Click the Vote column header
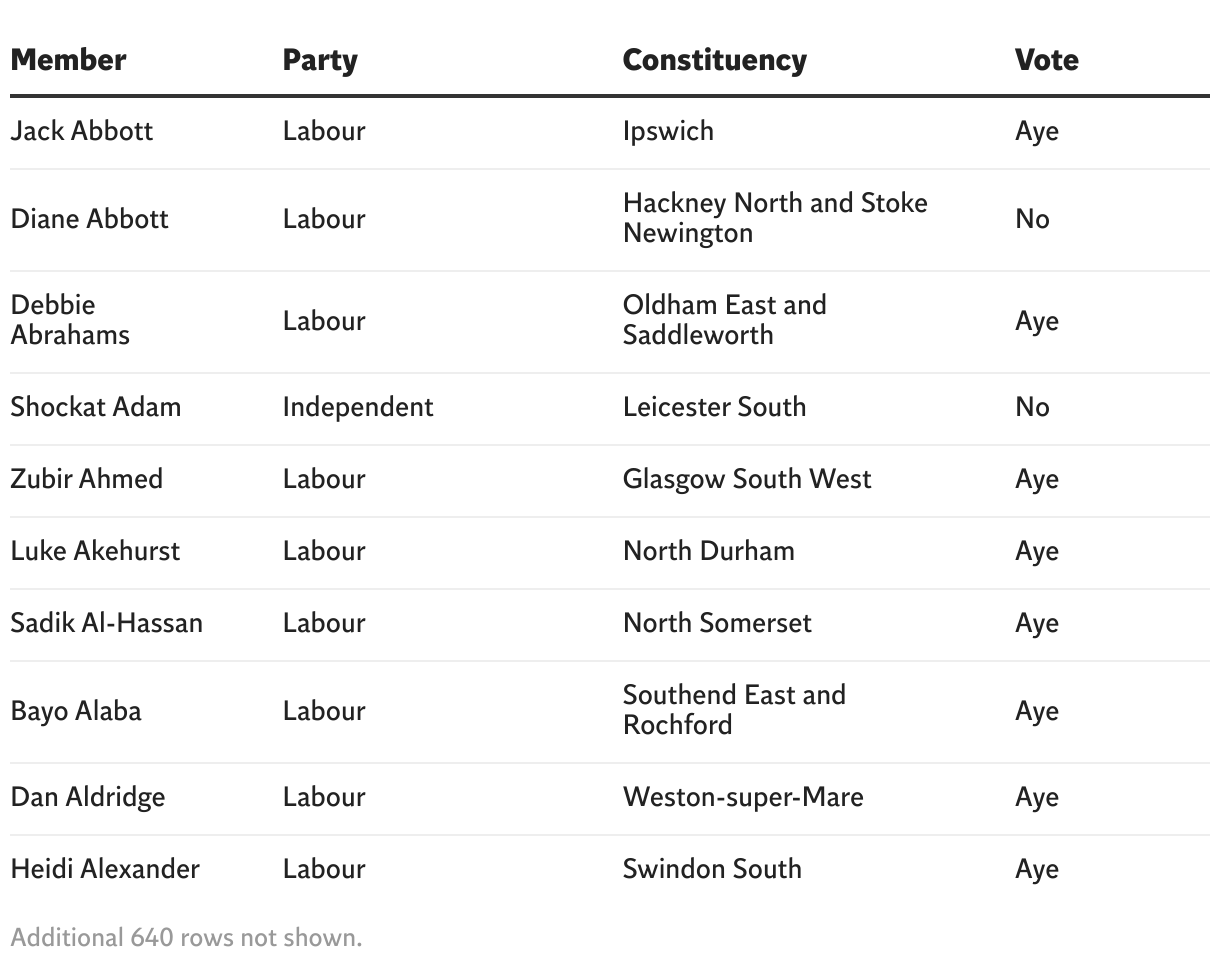Screen dimensions: 1220x962 tap(1046, 60)
